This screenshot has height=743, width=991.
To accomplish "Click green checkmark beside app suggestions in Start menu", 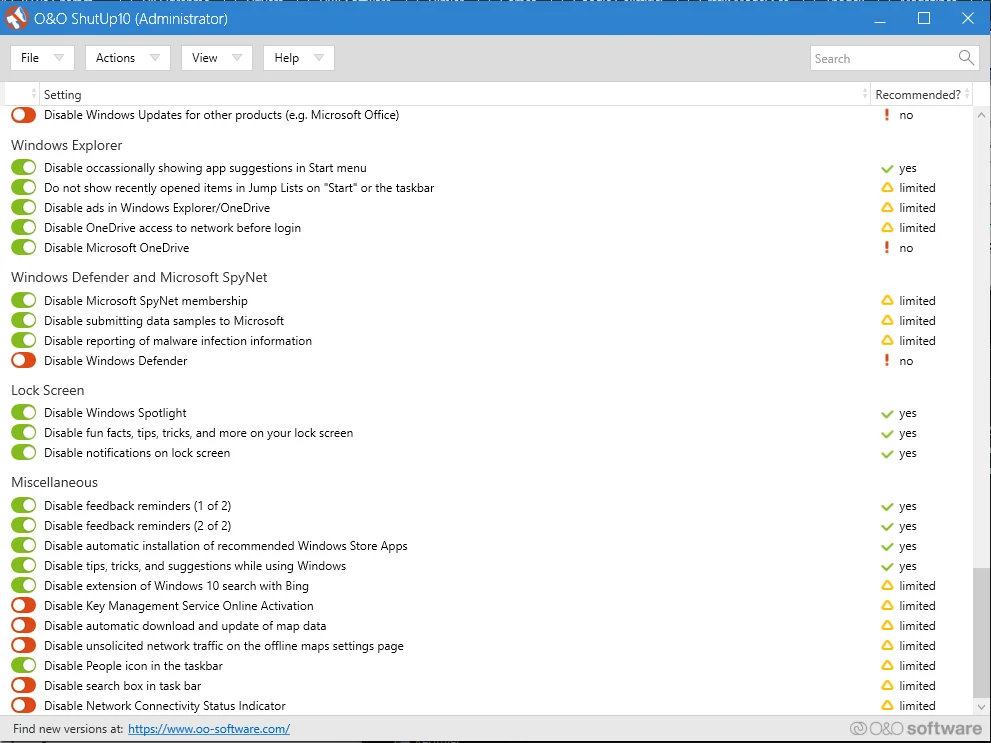I will tap(887, 169).
